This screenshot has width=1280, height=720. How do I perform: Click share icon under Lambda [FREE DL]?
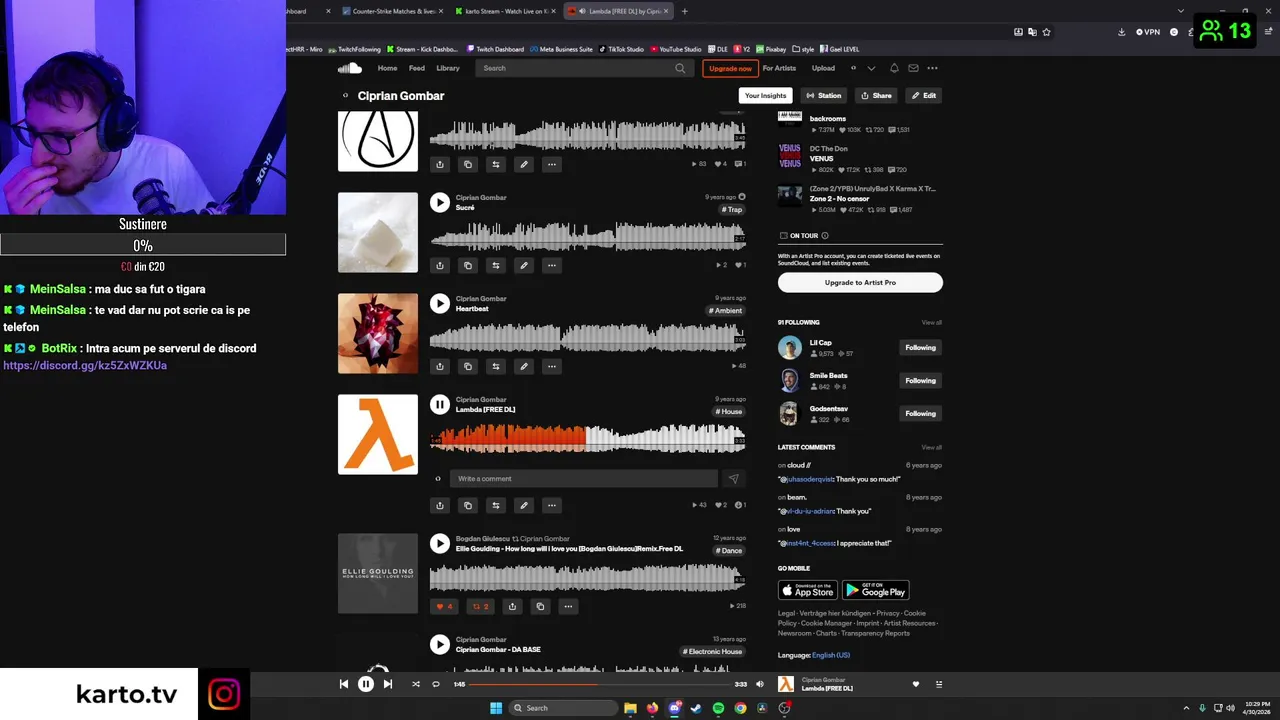coord(439,505)
